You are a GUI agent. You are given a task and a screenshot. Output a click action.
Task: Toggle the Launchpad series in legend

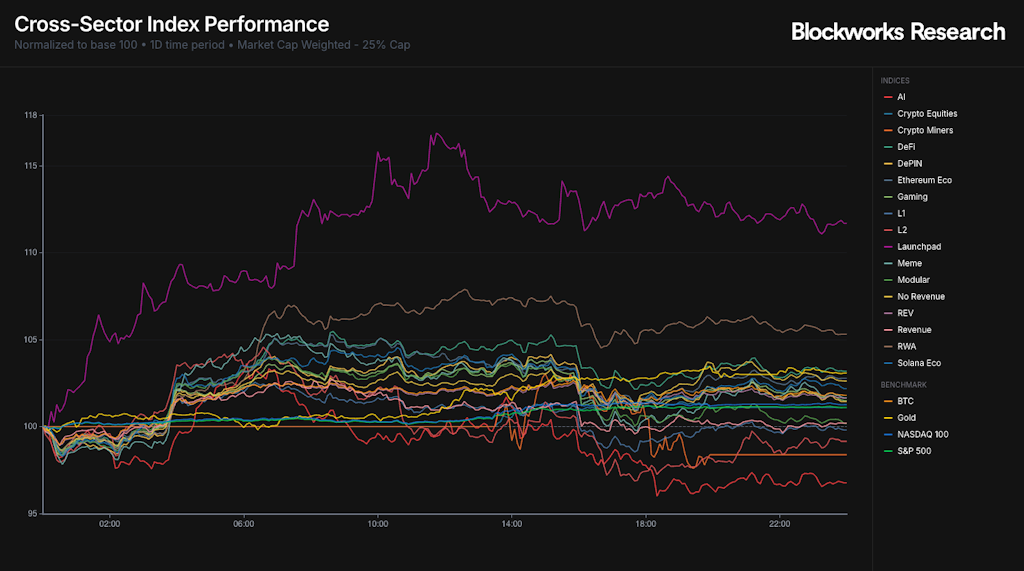point(918,246)
